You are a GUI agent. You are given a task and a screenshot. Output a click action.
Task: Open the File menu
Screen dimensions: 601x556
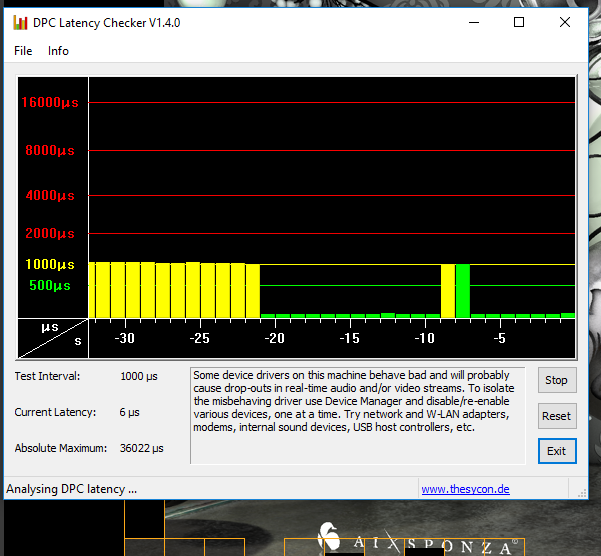(x=23, y=51)
